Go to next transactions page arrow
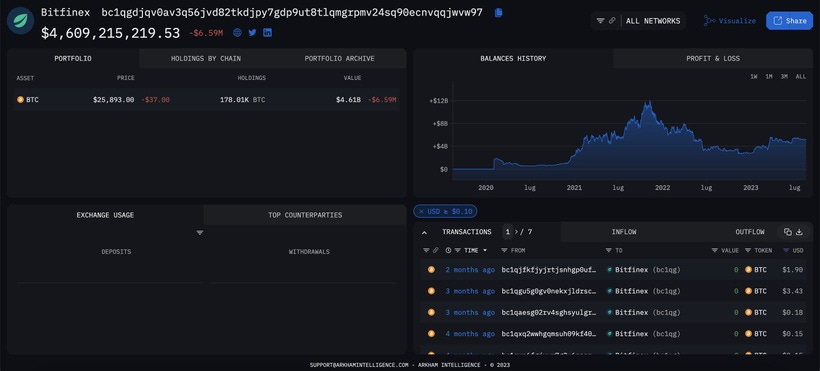 517,232
